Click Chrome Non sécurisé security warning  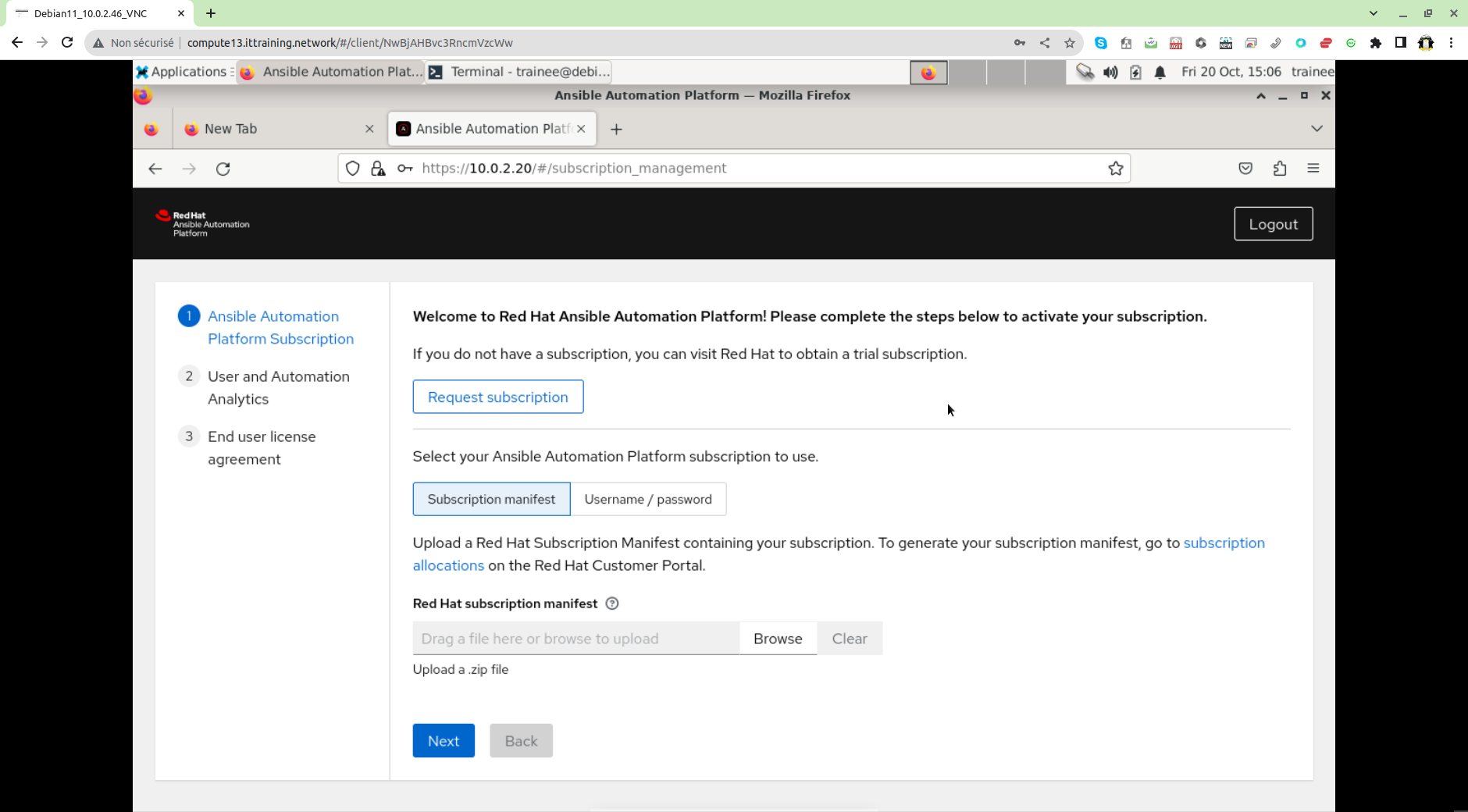(x=134, y=43)
